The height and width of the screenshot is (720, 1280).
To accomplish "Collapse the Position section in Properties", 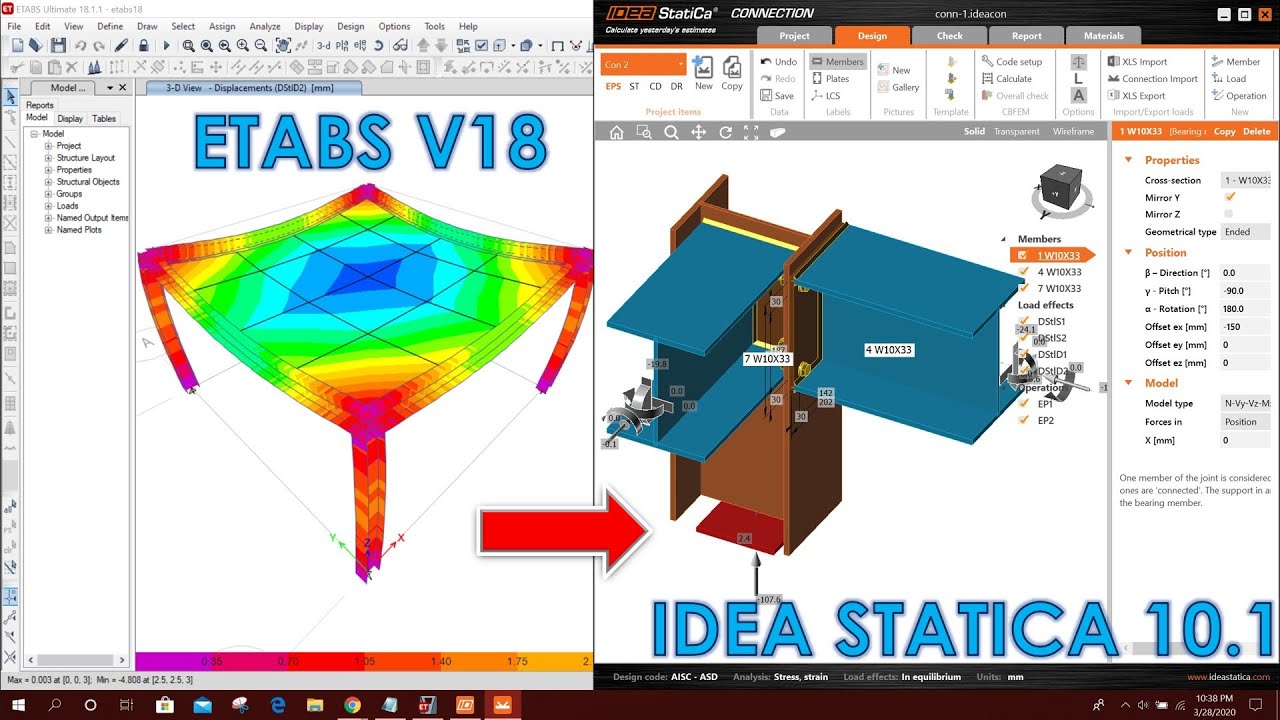I will tap(1128, 252).
